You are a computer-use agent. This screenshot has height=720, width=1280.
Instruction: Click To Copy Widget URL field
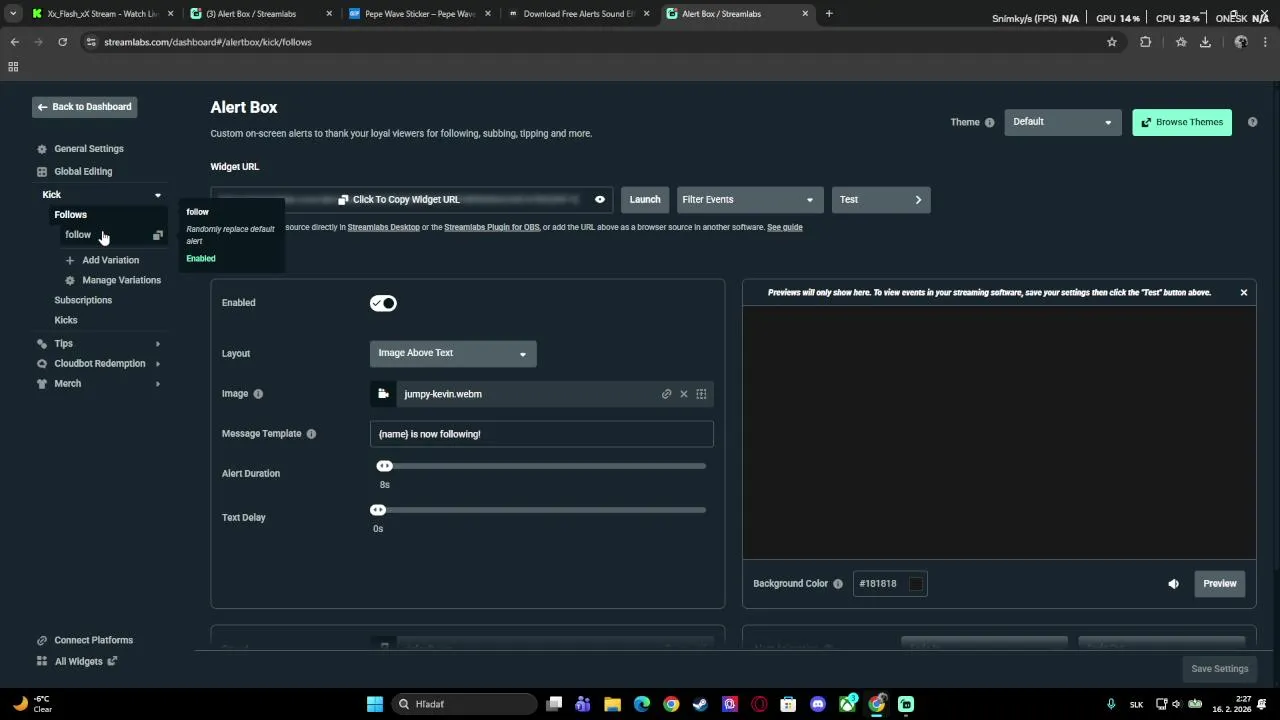click(x=411, y=200)
